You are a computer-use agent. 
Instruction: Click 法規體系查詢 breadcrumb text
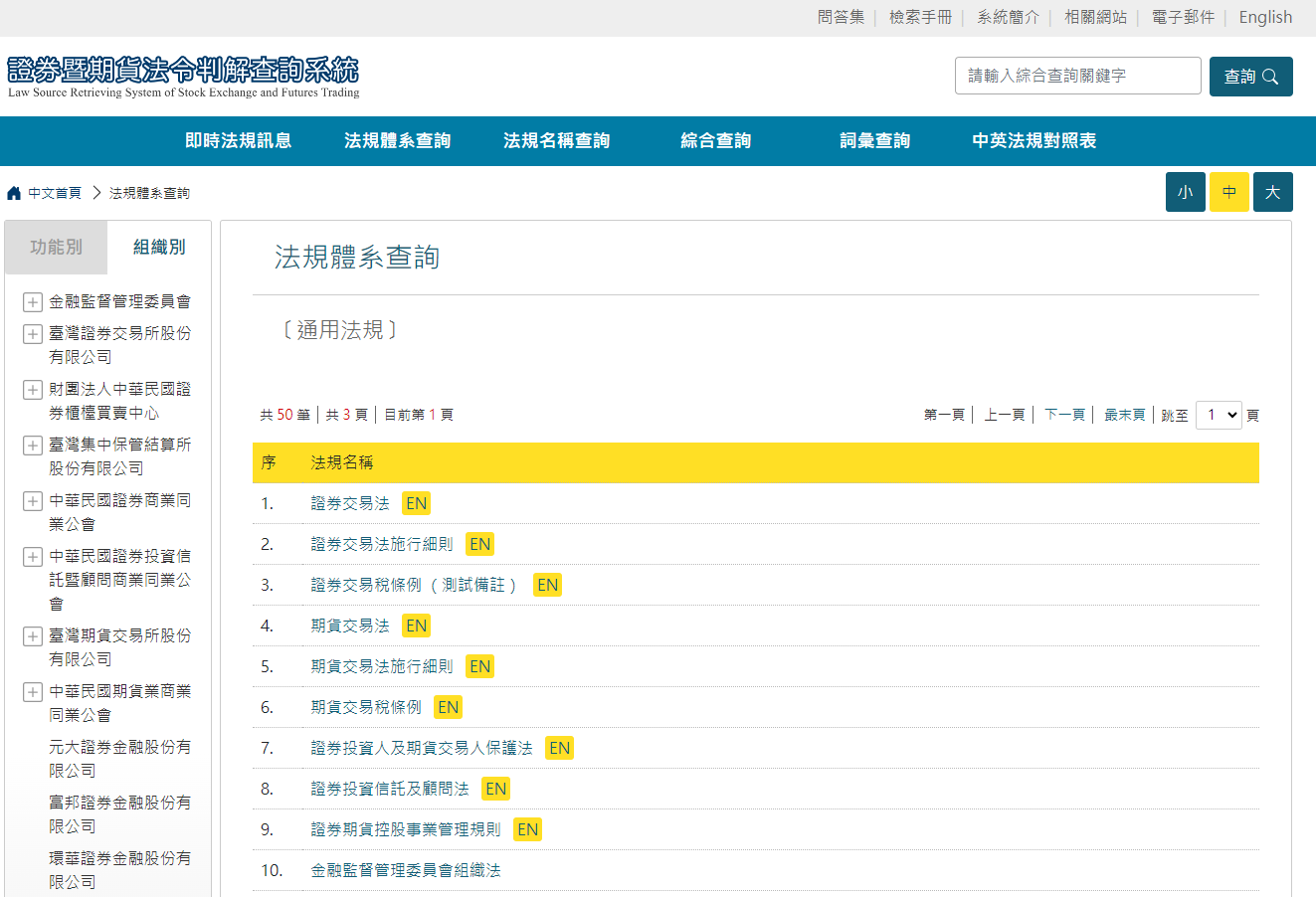click(149, 193)
